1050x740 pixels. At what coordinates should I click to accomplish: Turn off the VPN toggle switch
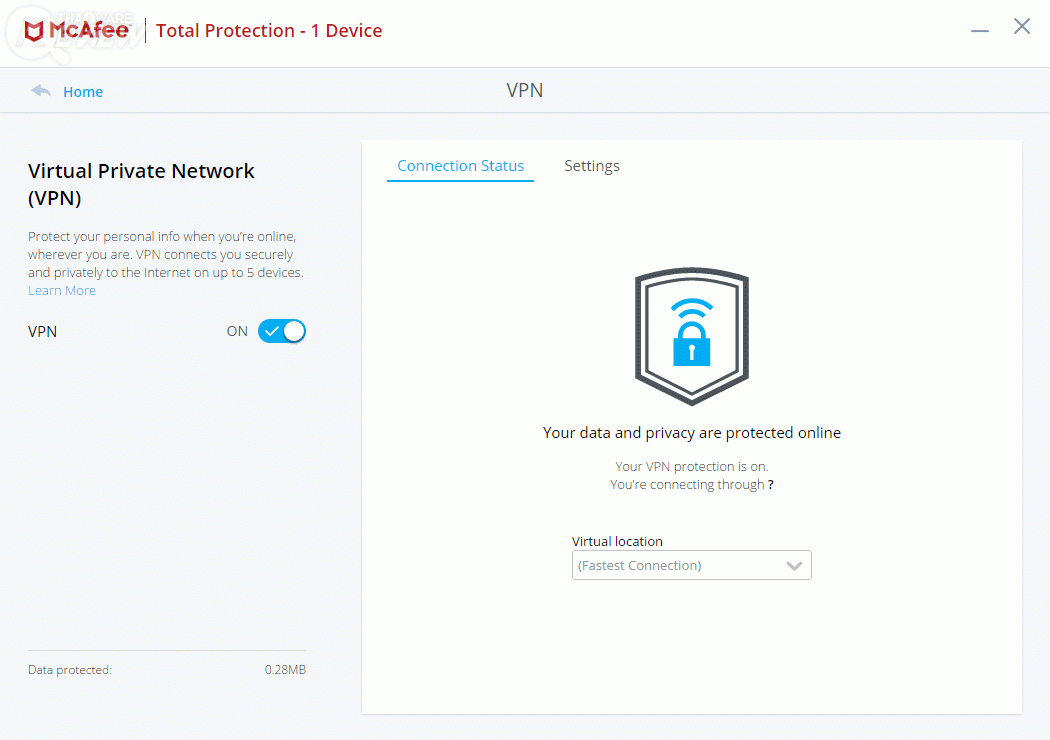282,331
